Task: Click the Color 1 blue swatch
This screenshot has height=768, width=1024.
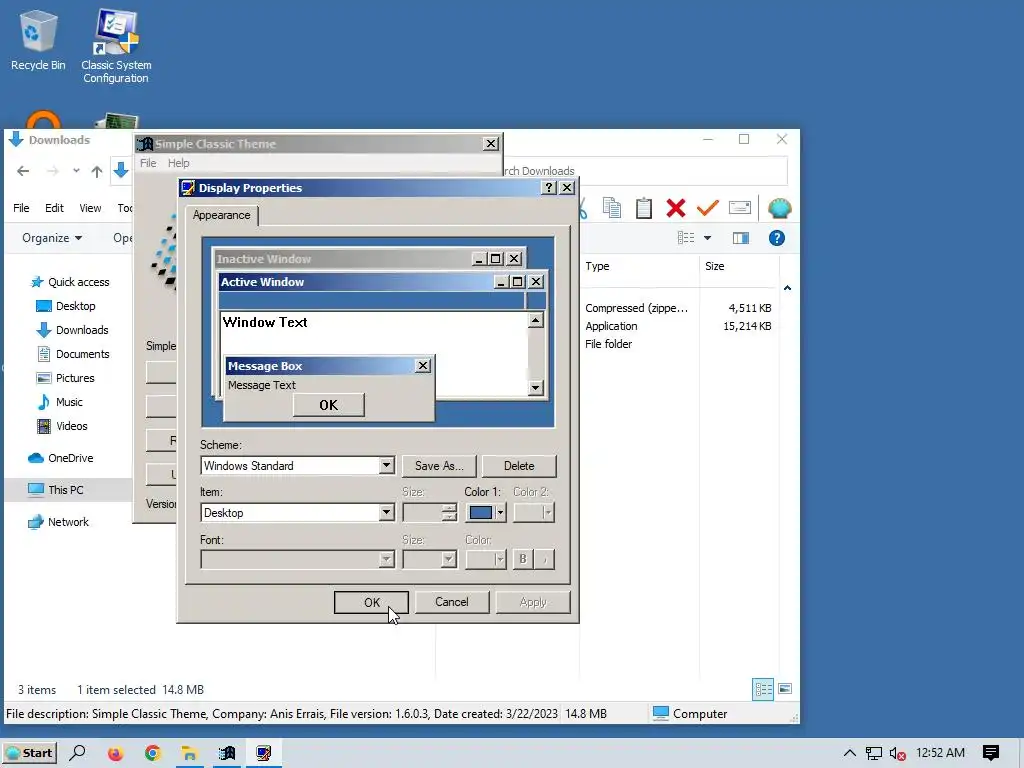Action: tap(481, 513)
